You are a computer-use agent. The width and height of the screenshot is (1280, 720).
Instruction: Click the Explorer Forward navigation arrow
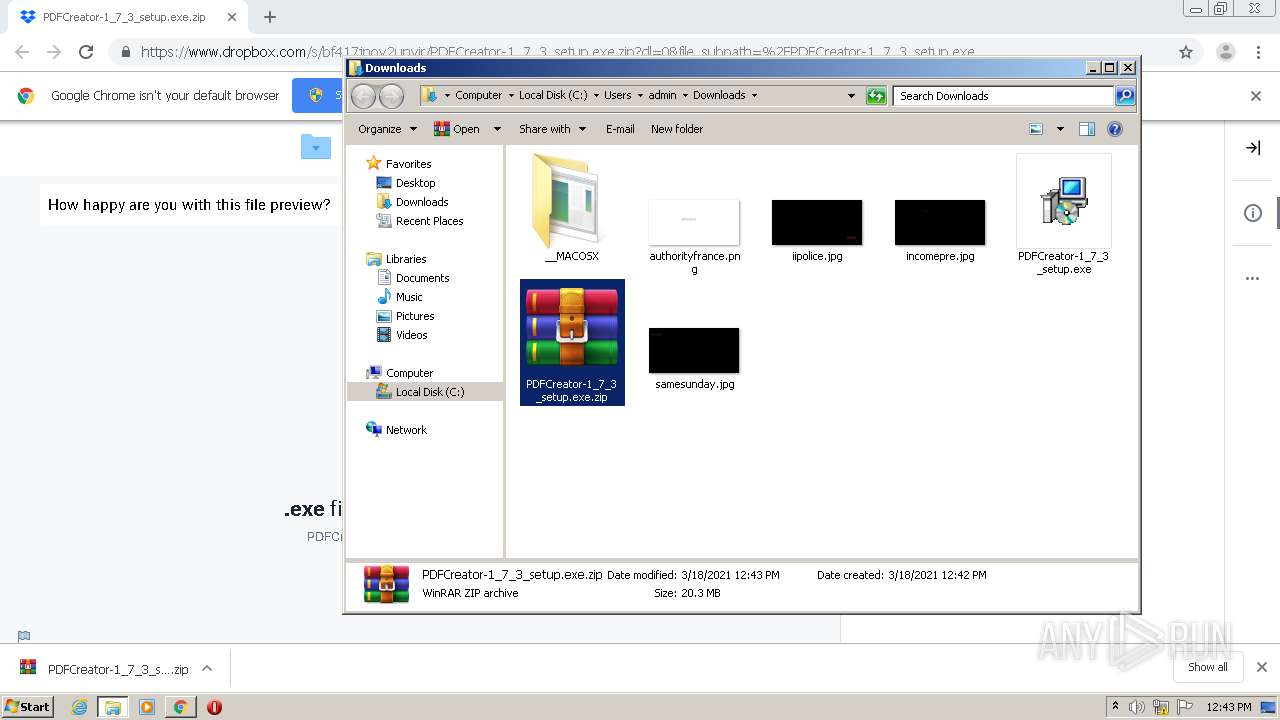click(391, 96)
